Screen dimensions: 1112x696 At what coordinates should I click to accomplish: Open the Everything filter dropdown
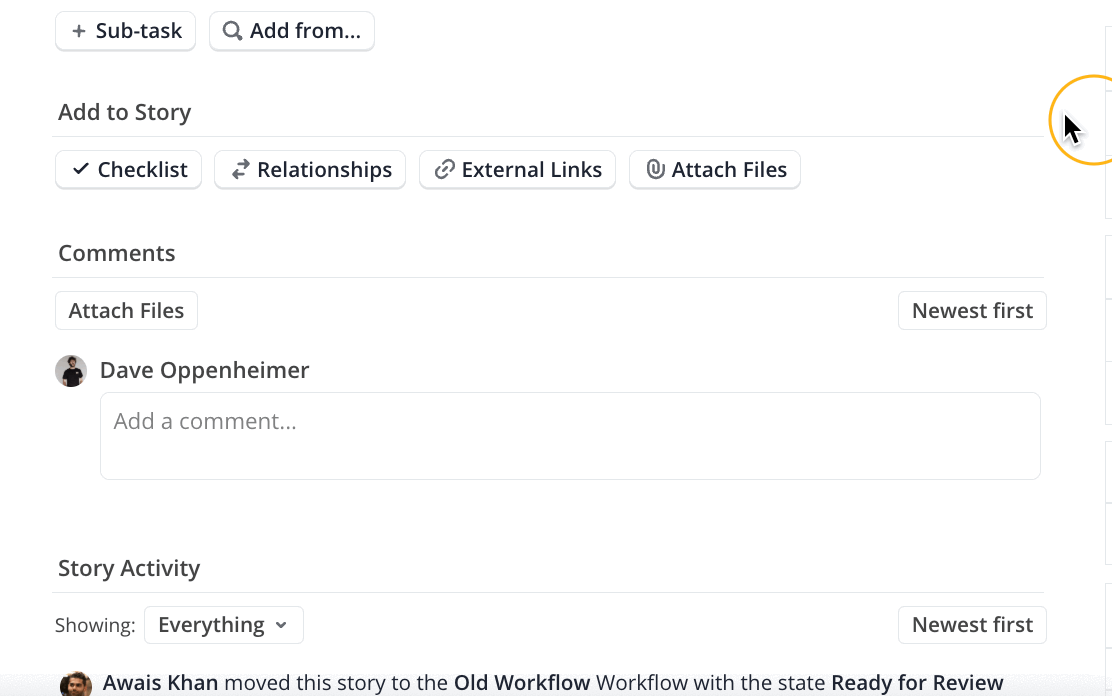coord(223,625)
